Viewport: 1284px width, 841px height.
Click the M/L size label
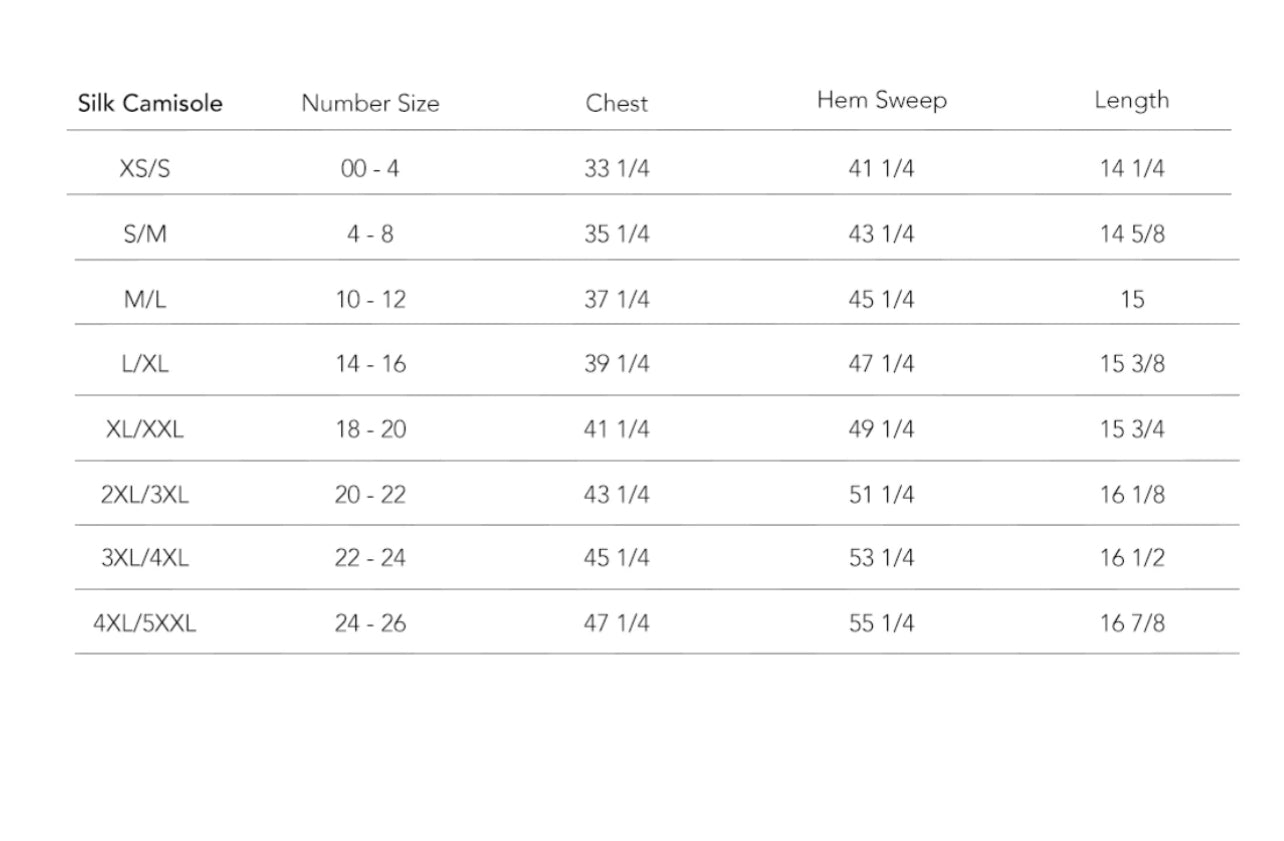145,299
